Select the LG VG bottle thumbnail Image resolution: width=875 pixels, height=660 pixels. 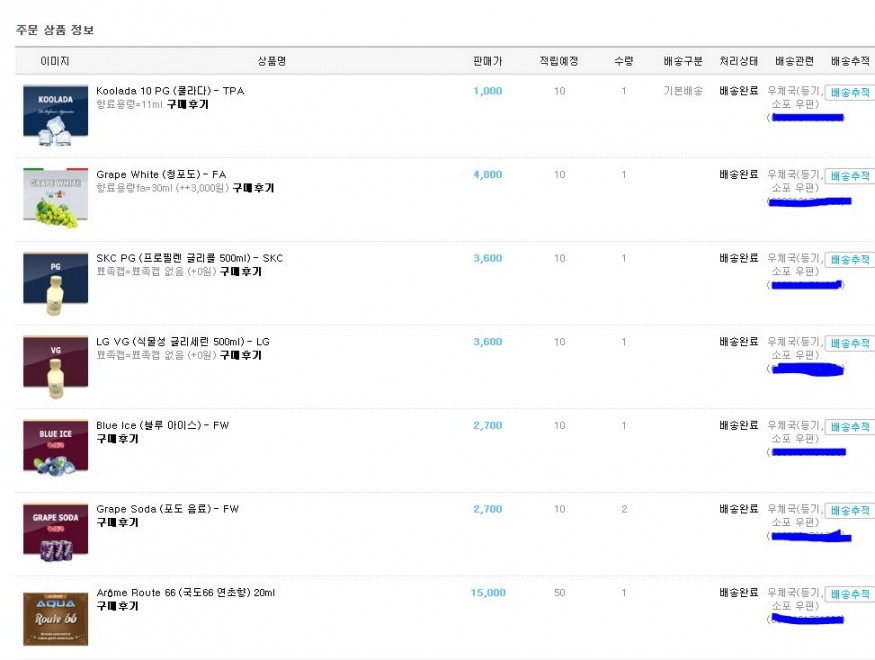point(56,365)
